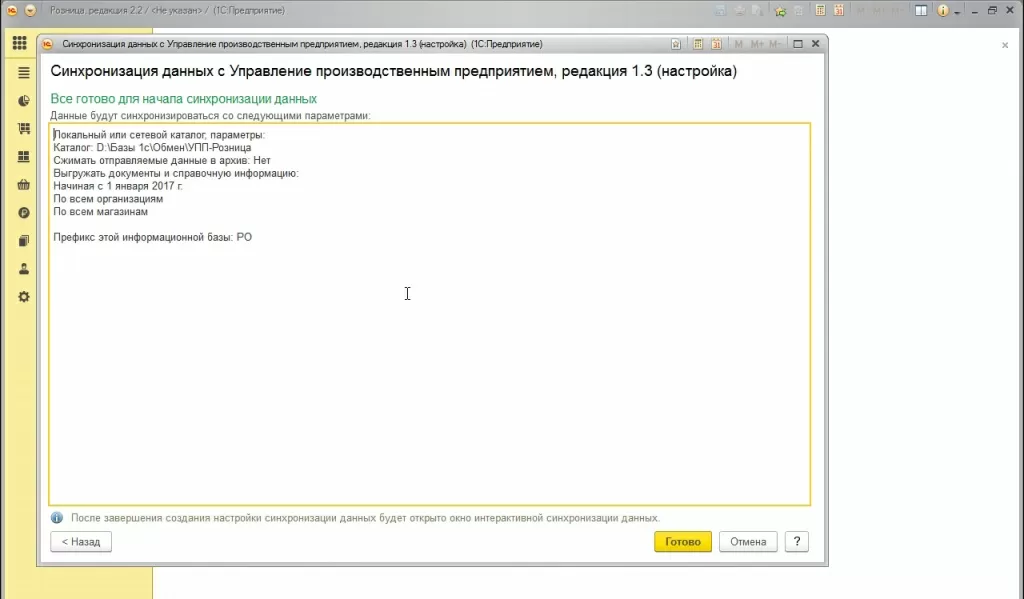Add to favorites via green-arrow star icon
1024x599 pixels.
[780, 10]
